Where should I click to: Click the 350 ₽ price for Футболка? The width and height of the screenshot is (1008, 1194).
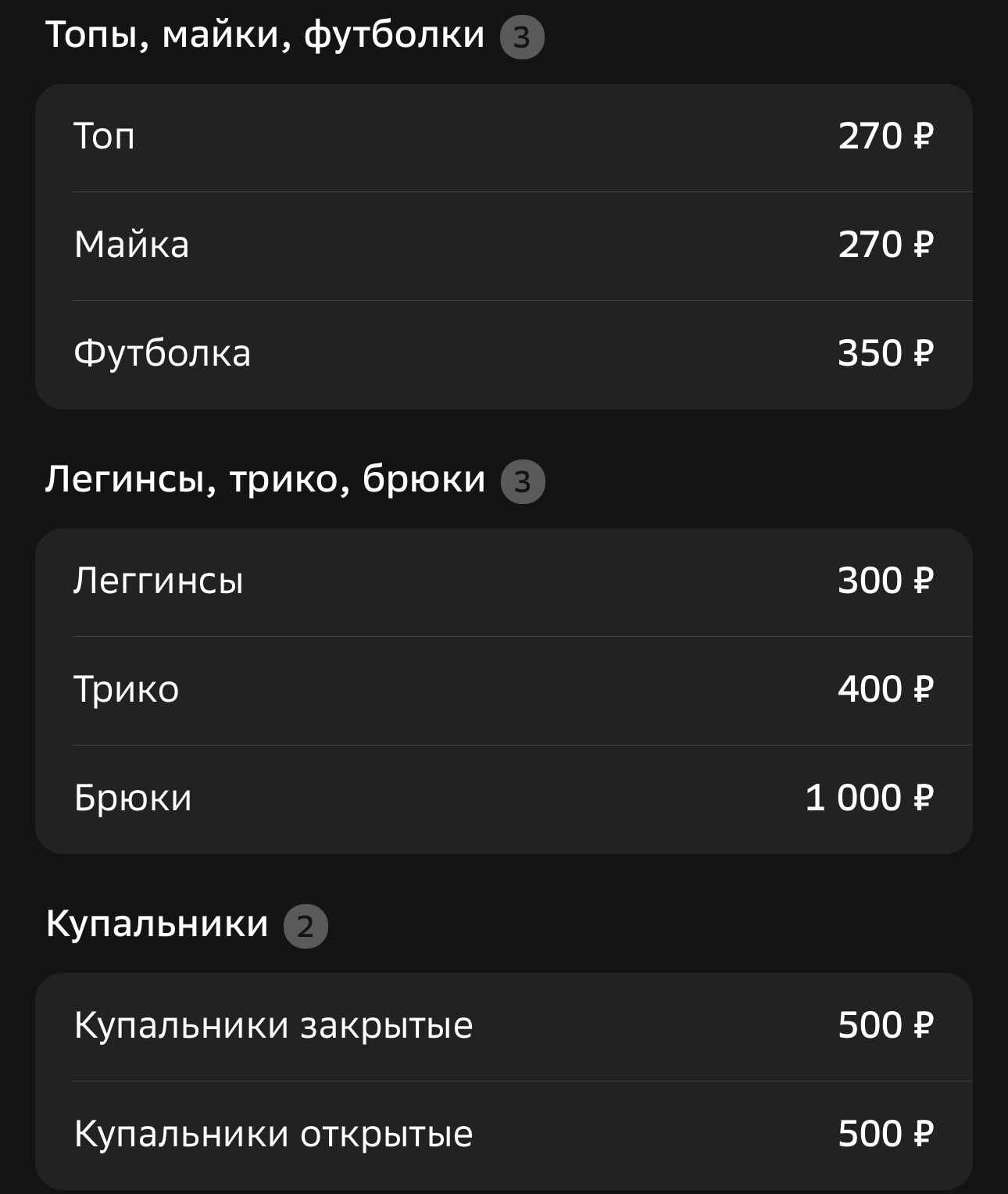click(886, 354)
